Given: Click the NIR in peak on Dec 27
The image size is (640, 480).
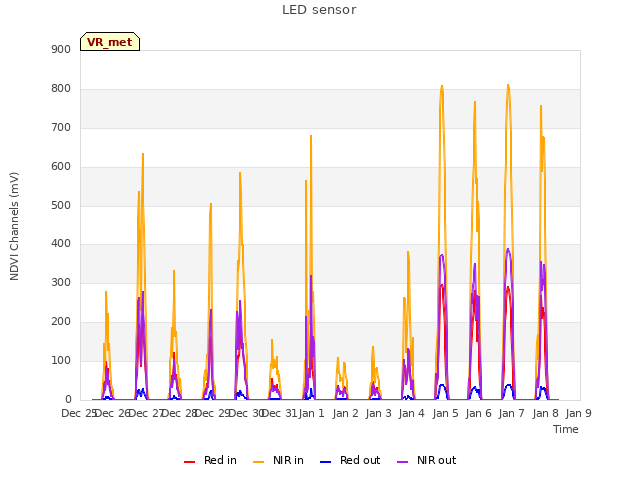Looking at the screenshot, I should point(143,154).
